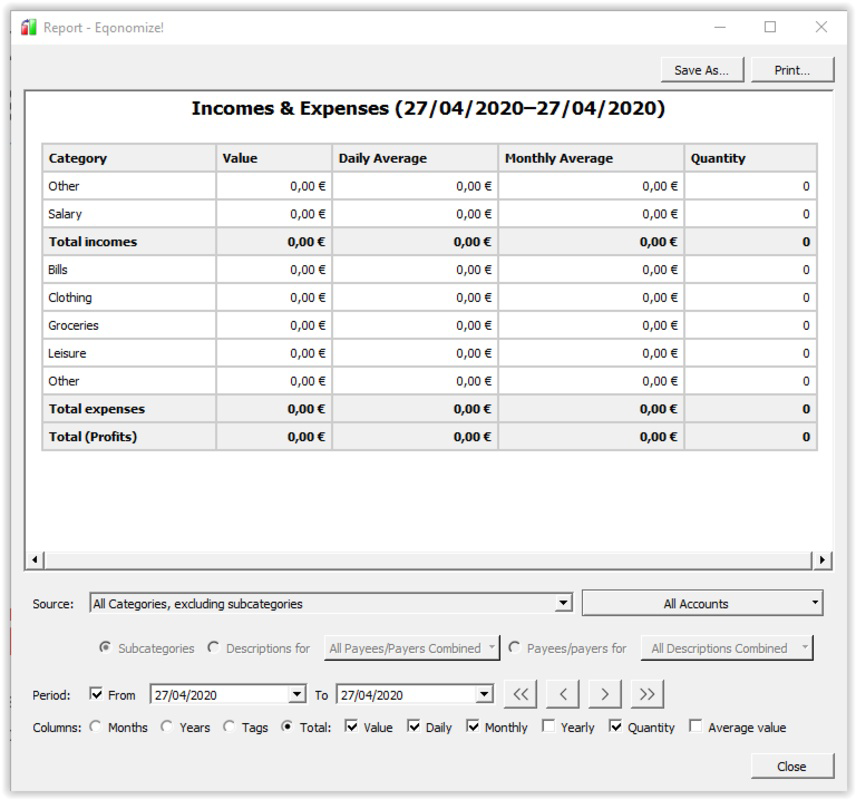
Task: Toggle the Value column checkbox
Action: [352, 727]
